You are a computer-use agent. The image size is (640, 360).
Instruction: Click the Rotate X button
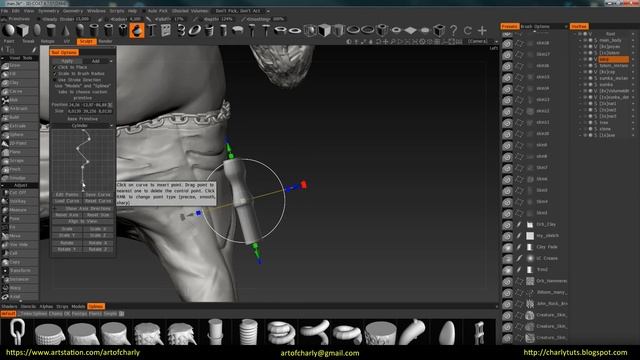(98, 242)
